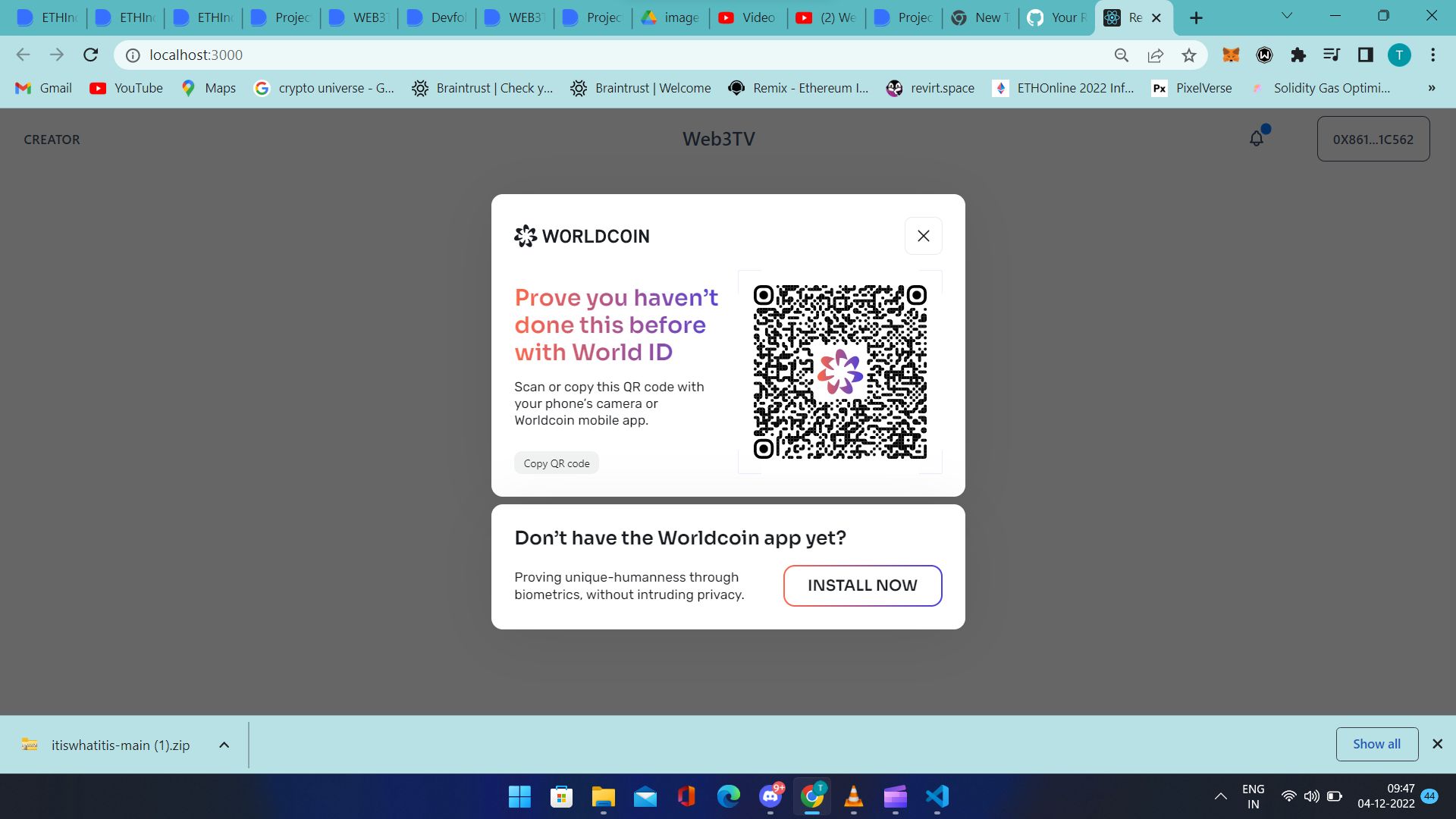
Task: Open the Windows Start menu
Action: 519,796
